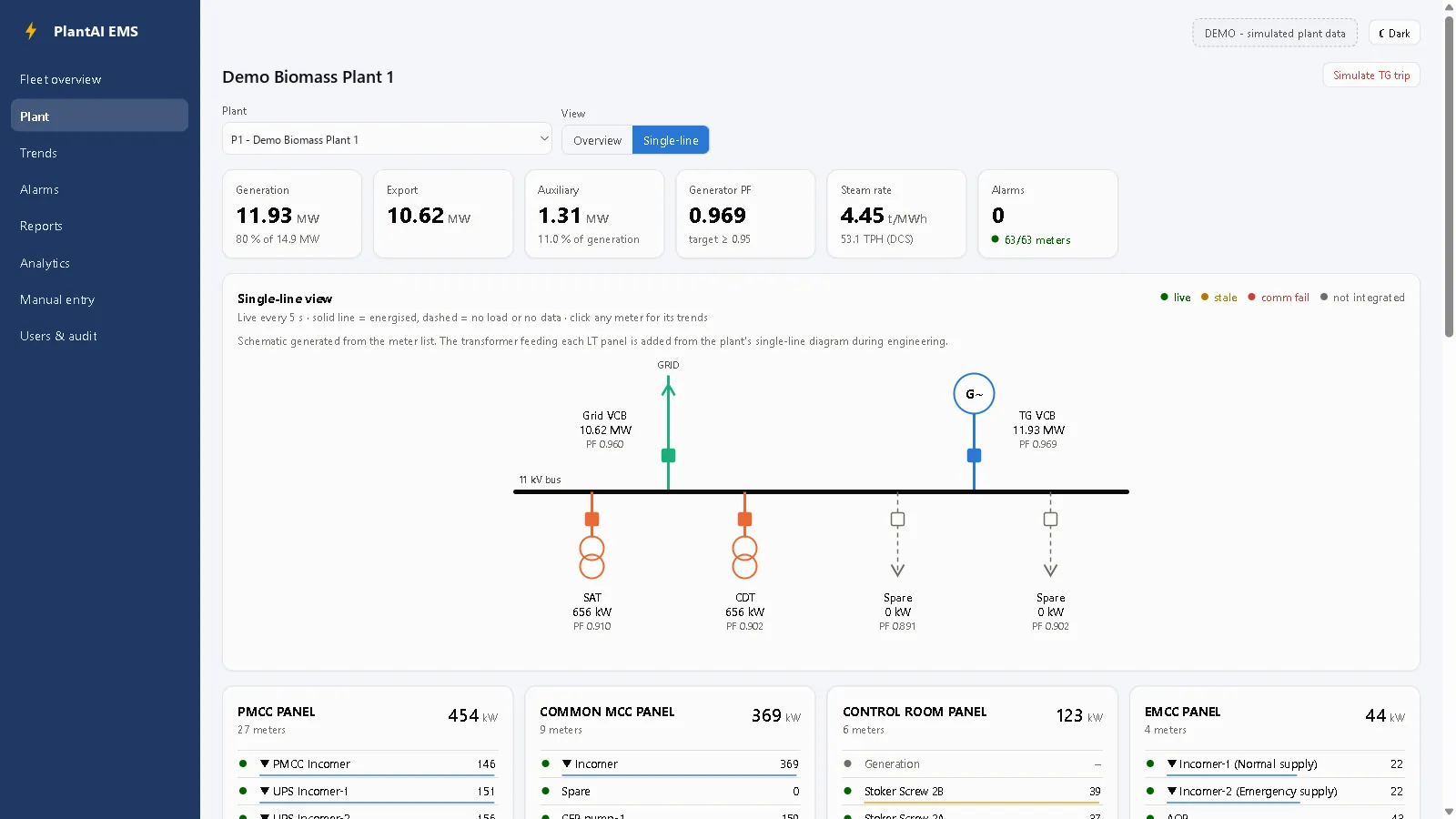
Task: Click the Stoker Screw 2B status dot
Action: tap(848, 791)
